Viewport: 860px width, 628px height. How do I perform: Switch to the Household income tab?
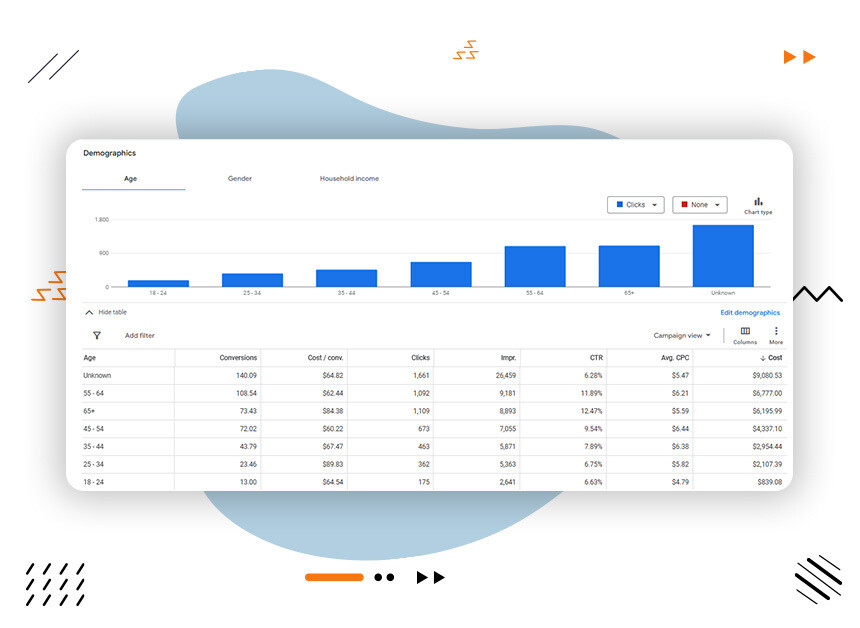(x=349, y=179)
